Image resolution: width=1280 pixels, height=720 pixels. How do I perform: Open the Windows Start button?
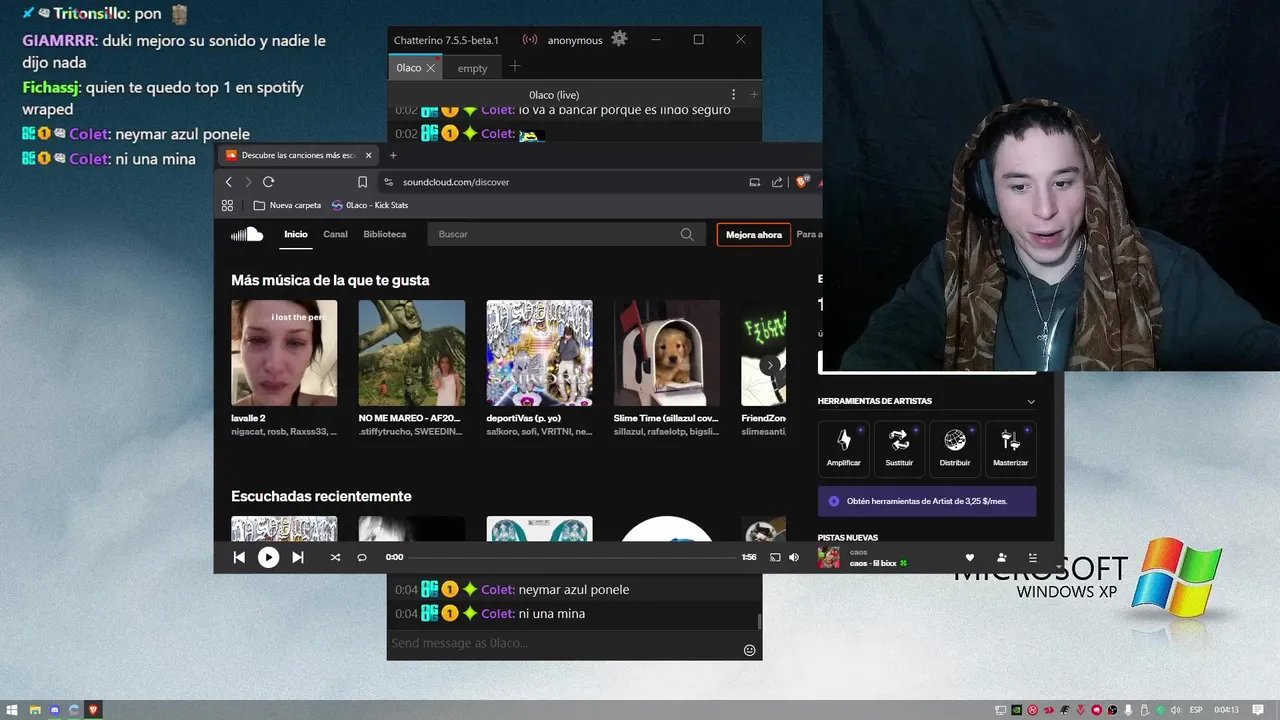[13, 710]
